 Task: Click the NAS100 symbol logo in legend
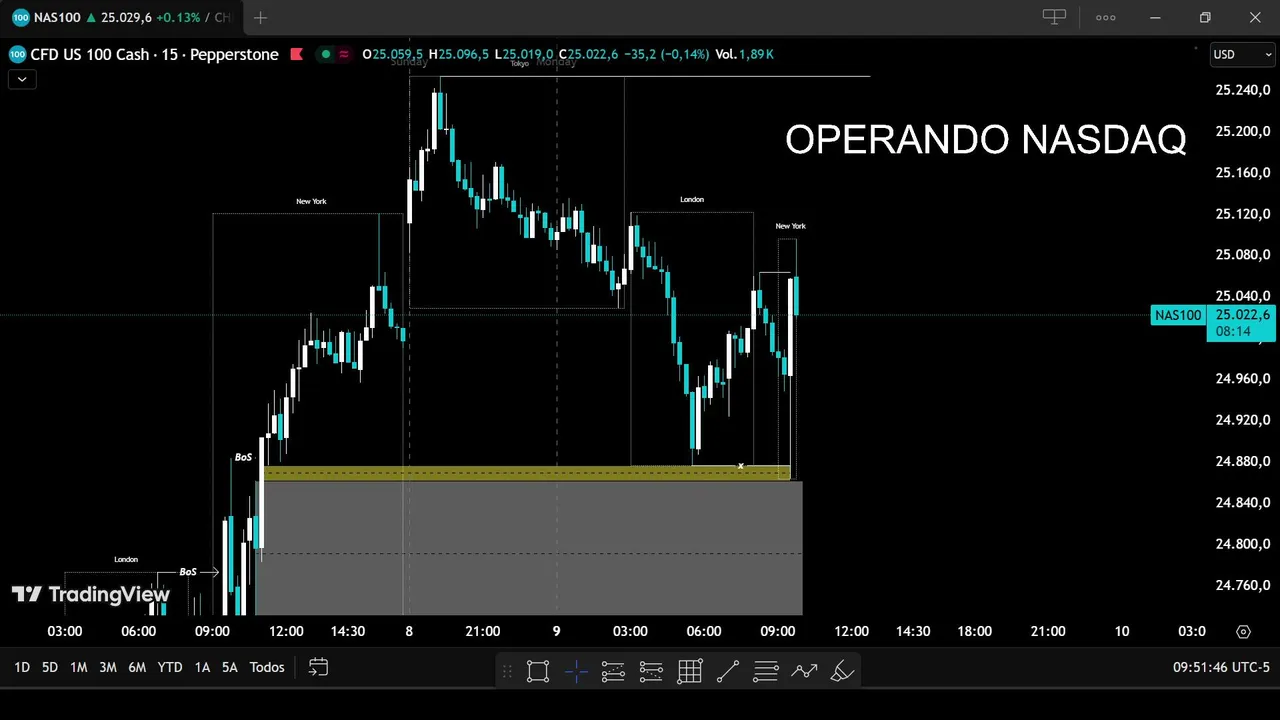pos(17,54)
